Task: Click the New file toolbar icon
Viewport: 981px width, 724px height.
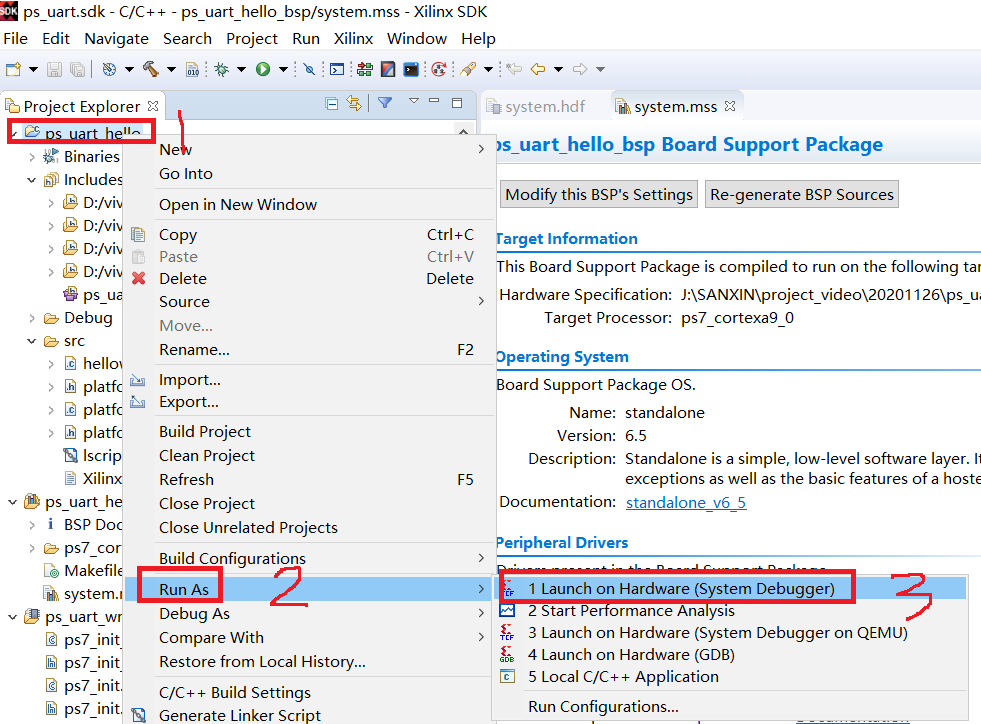Action: click(x=14, y=69)
